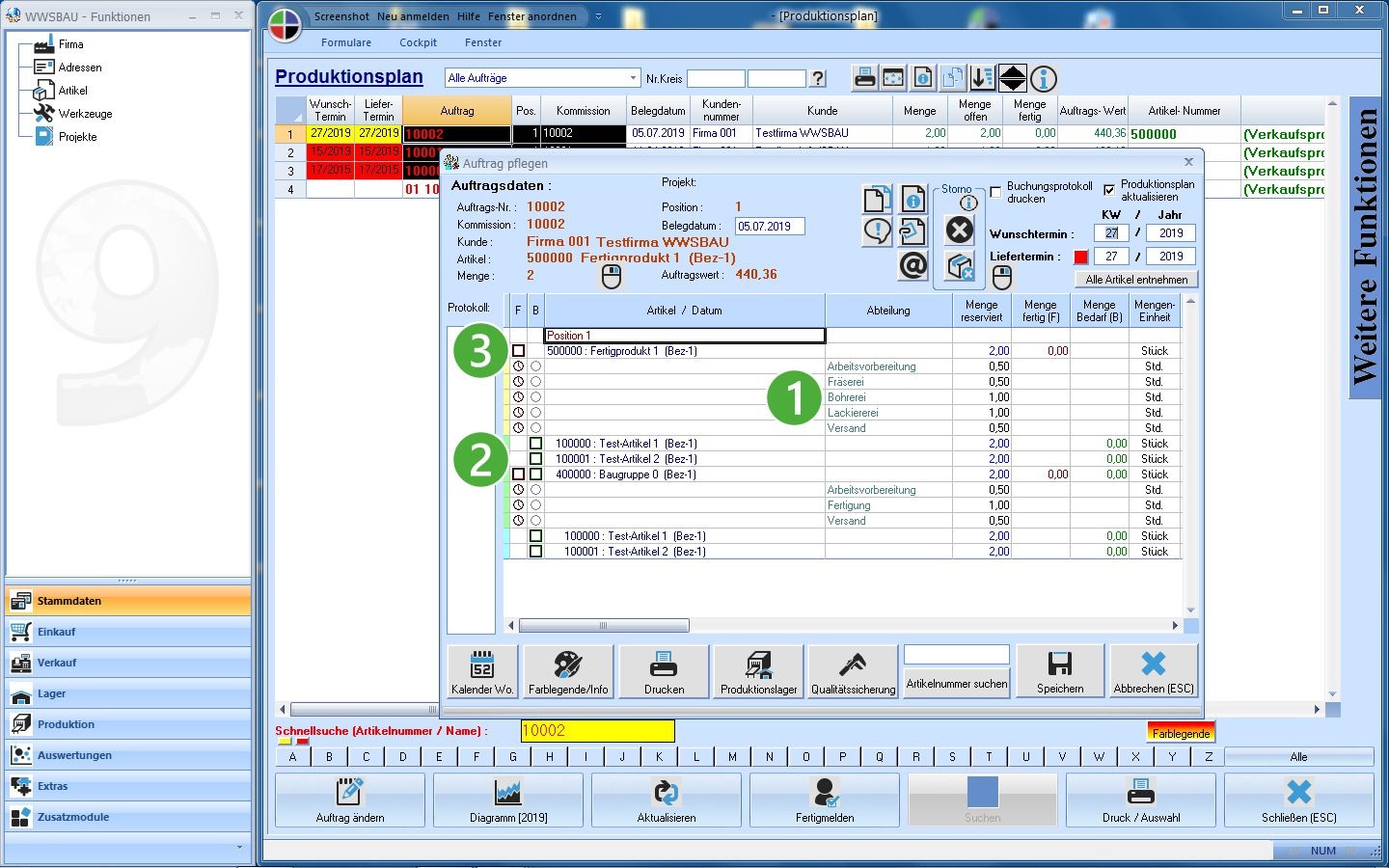Click the copy documents icon in Produktionsplan toolbar
The image size is (1389, 868).
(953, 78)
